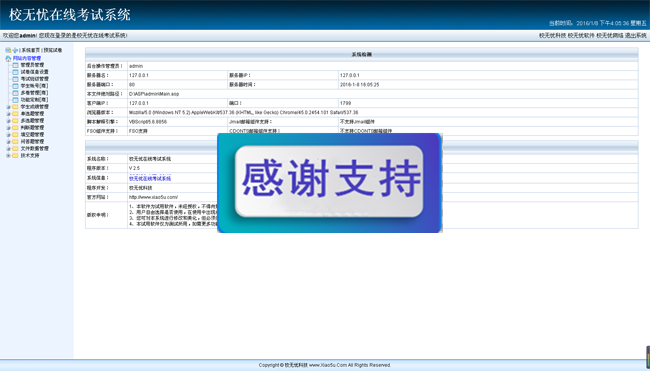Click the 不支持Jmail组件 value cell
Viewport: 650px width, 371px height.
pos(357,122)
